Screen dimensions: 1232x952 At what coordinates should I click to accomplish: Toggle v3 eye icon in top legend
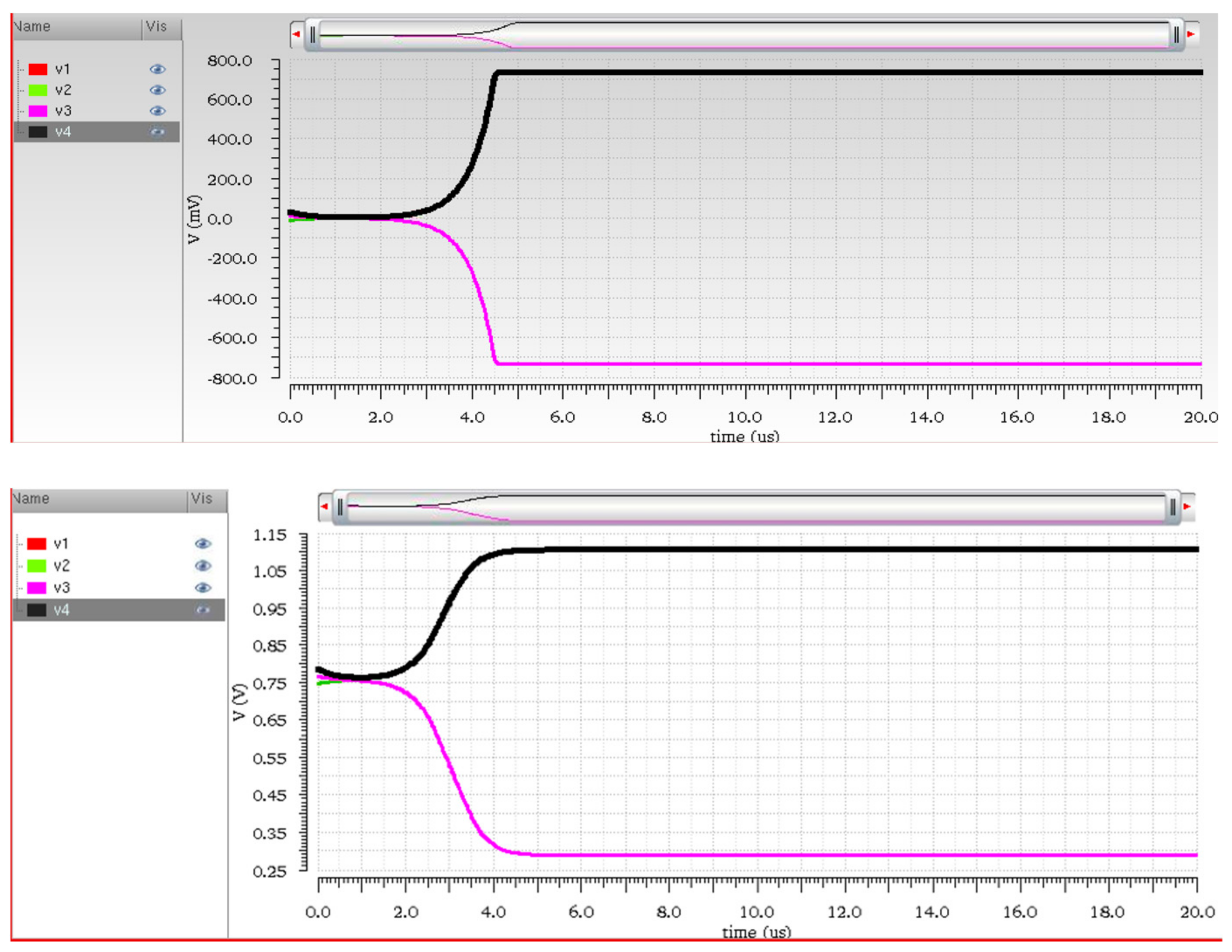157,111
